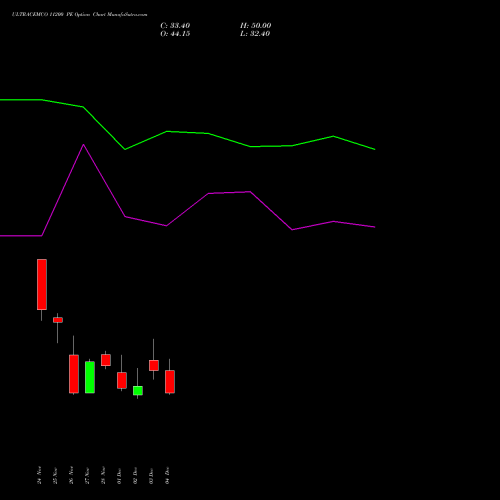Click the red 26 Nov candlestick
Viewport: 500px width, 500px height.
point(74,374)
